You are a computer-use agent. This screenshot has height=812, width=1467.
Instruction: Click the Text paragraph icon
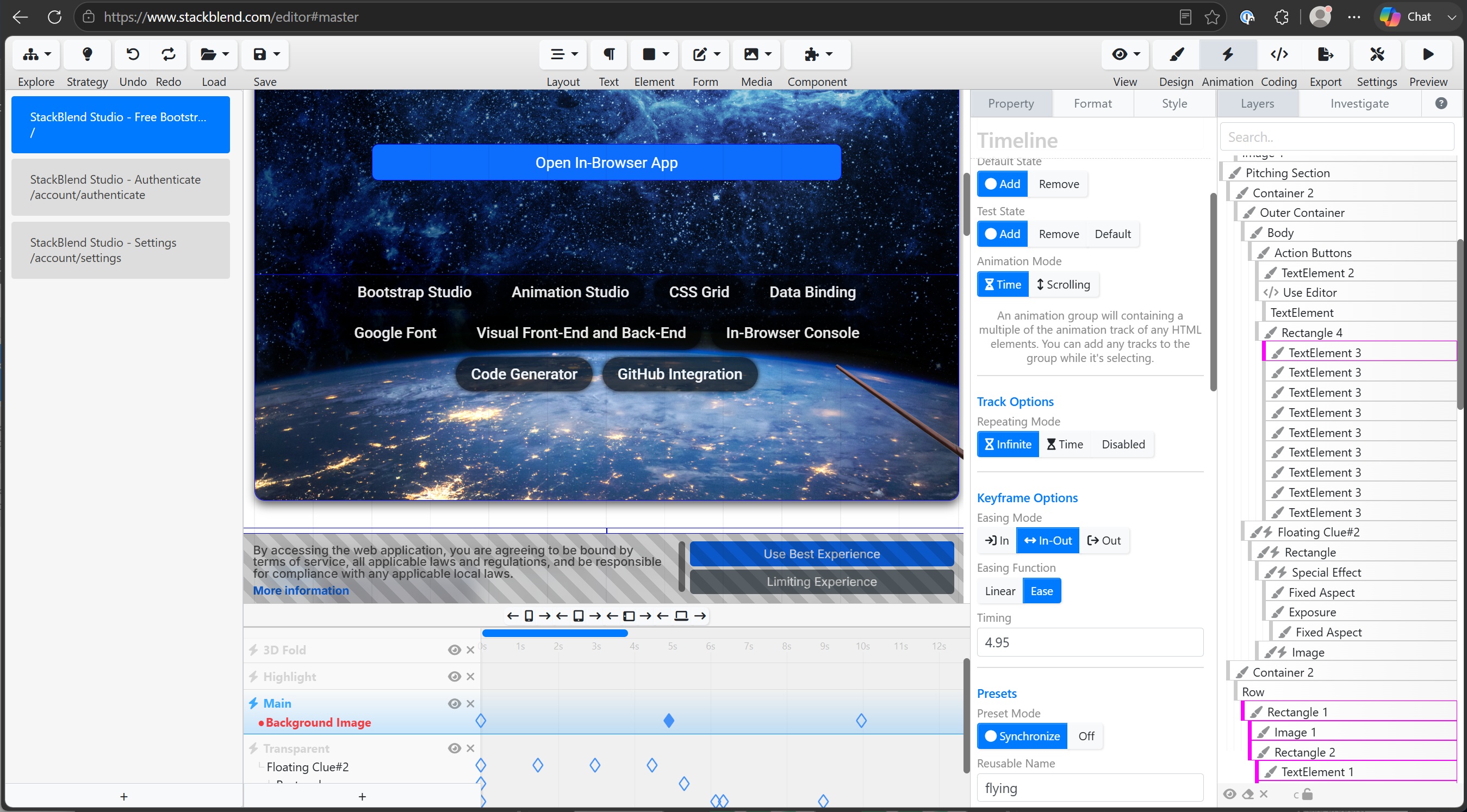click(609, 55)
